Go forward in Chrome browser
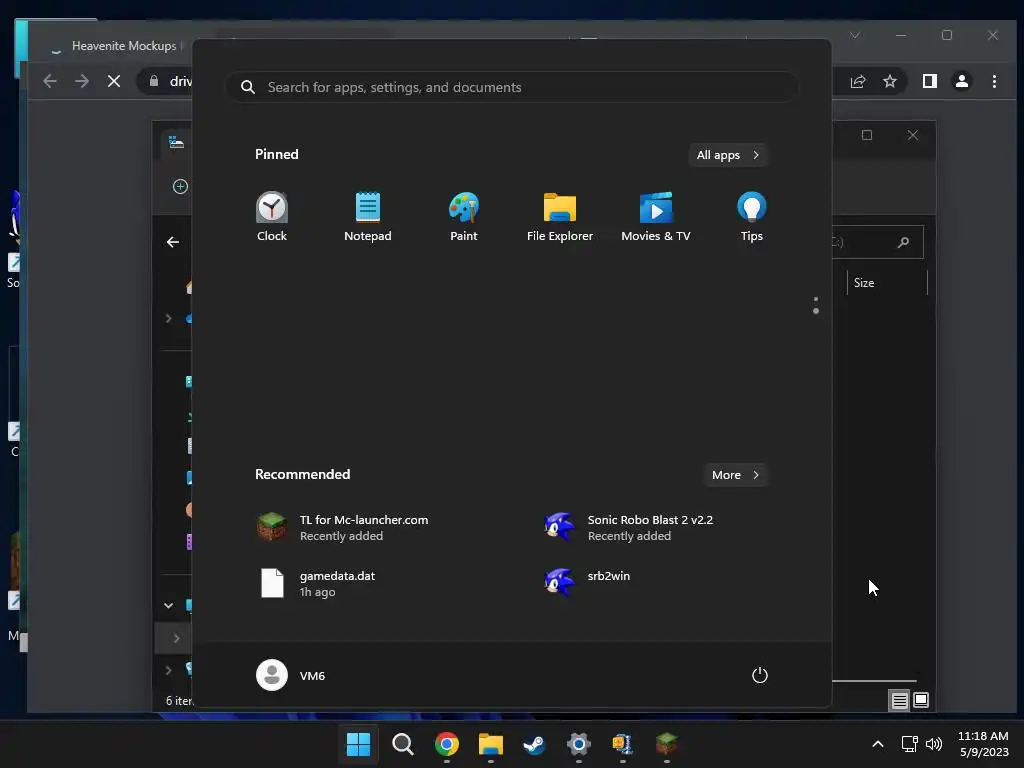Image resolution: width=1024 pixels, height=768 pixels. (82, 81)
